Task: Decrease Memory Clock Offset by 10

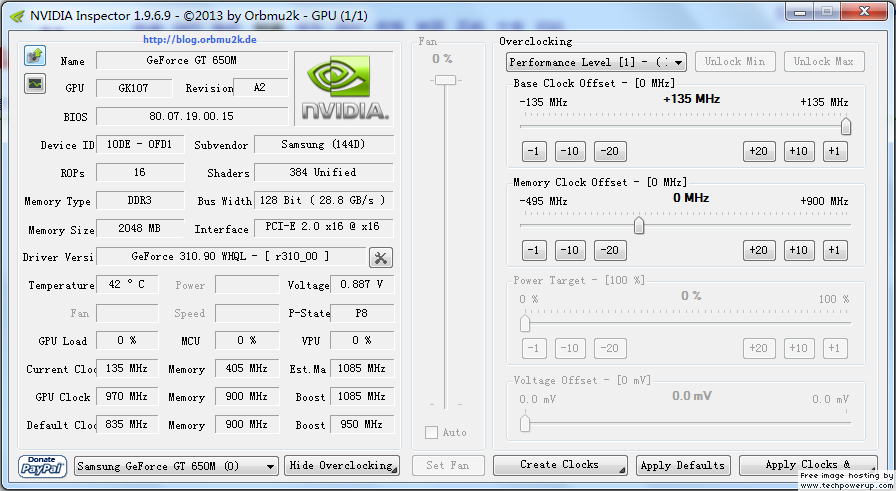Action: point(570,250)
